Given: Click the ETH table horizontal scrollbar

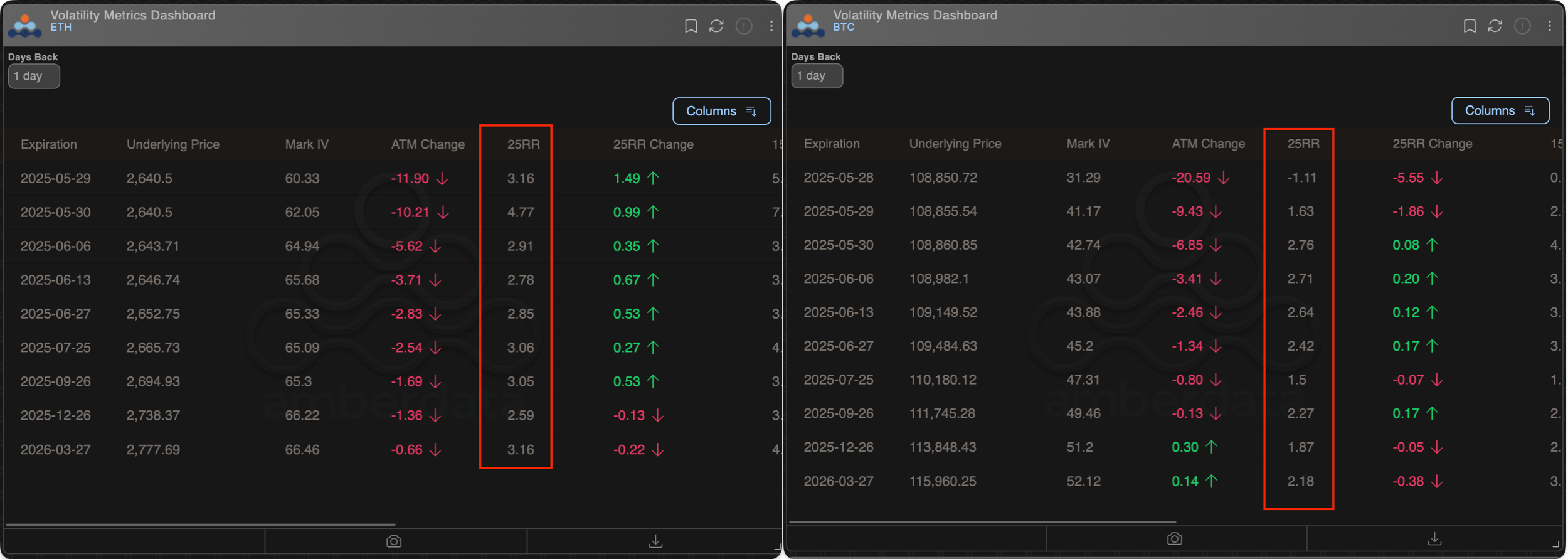Looking at the screenshot, I should coord(200,524).
